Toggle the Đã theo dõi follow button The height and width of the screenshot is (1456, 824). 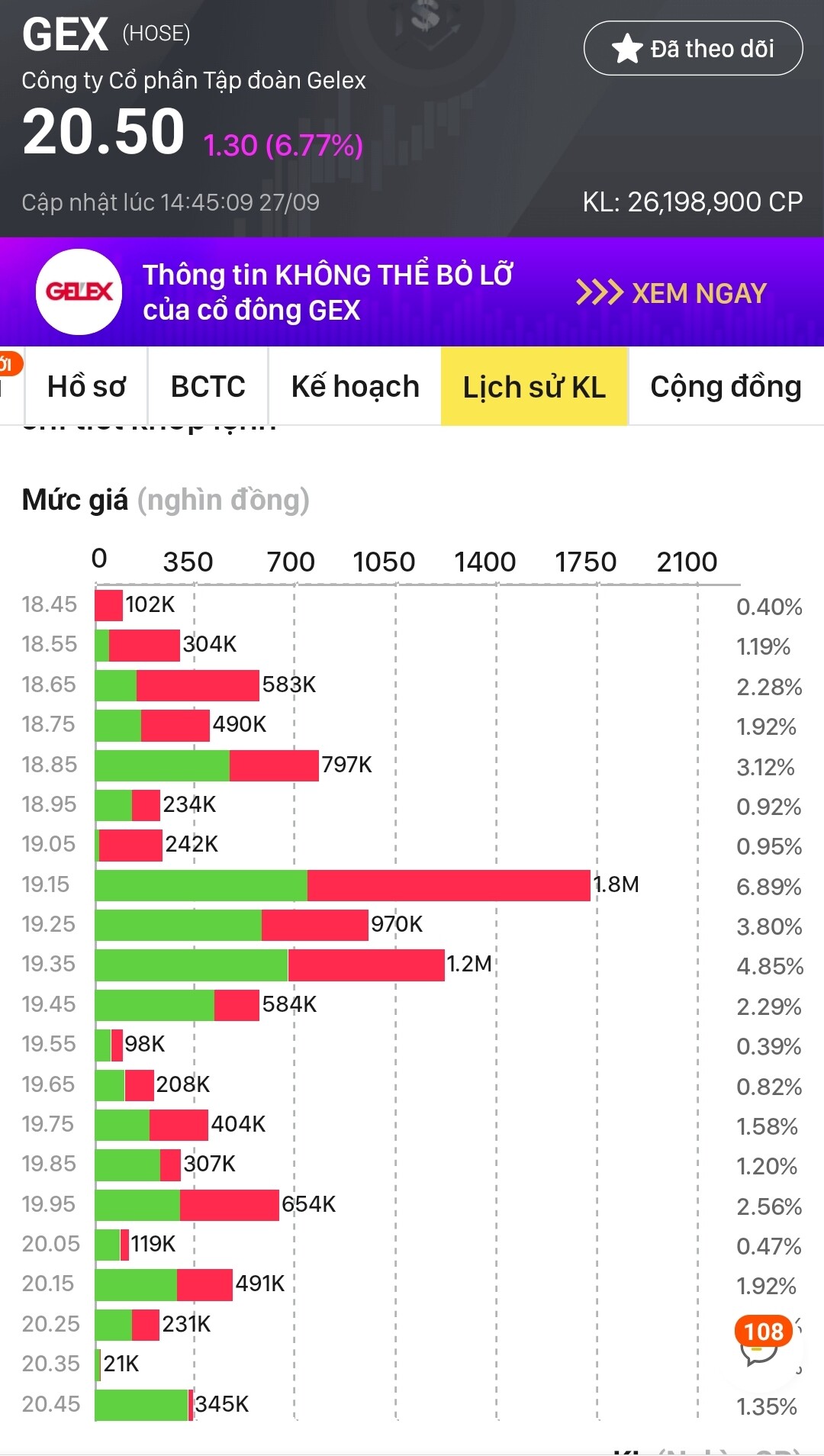693,48
